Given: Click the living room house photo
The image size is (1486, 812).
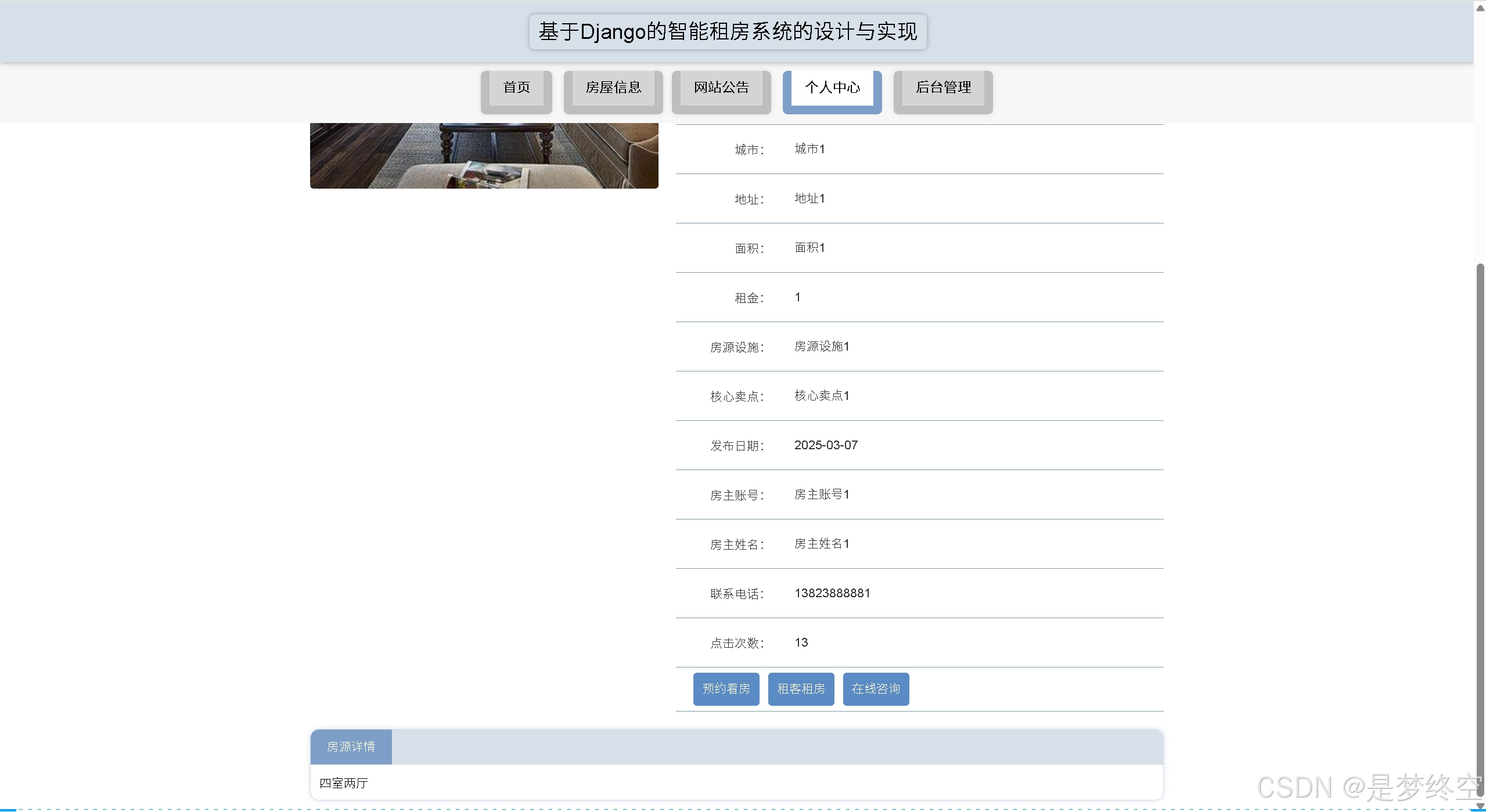Looking at the screenshot, I should pyautogui.click(x=484, y=156).
